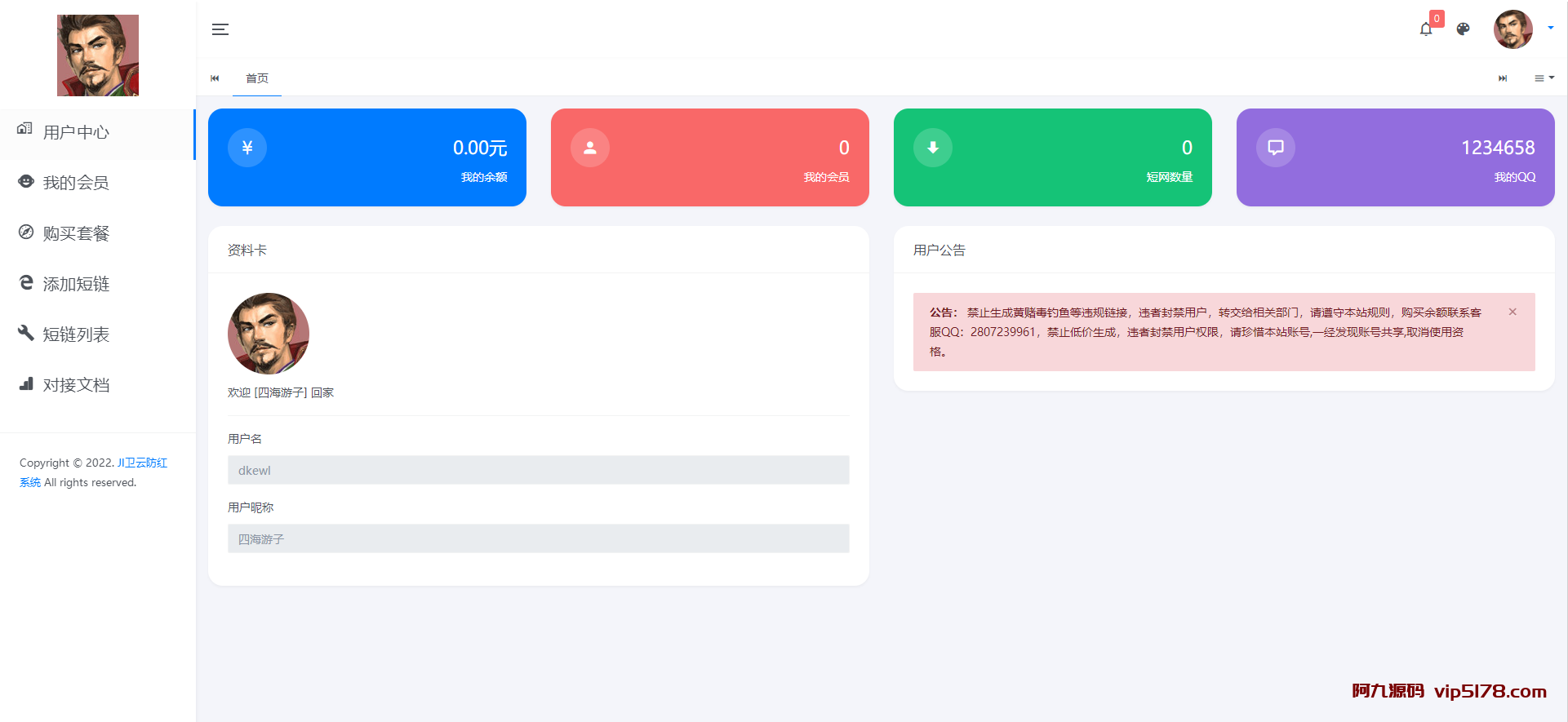Open 用户中心 in sidebar
This screenshot has height=722, width=1568.
click(x=97, y=132)
